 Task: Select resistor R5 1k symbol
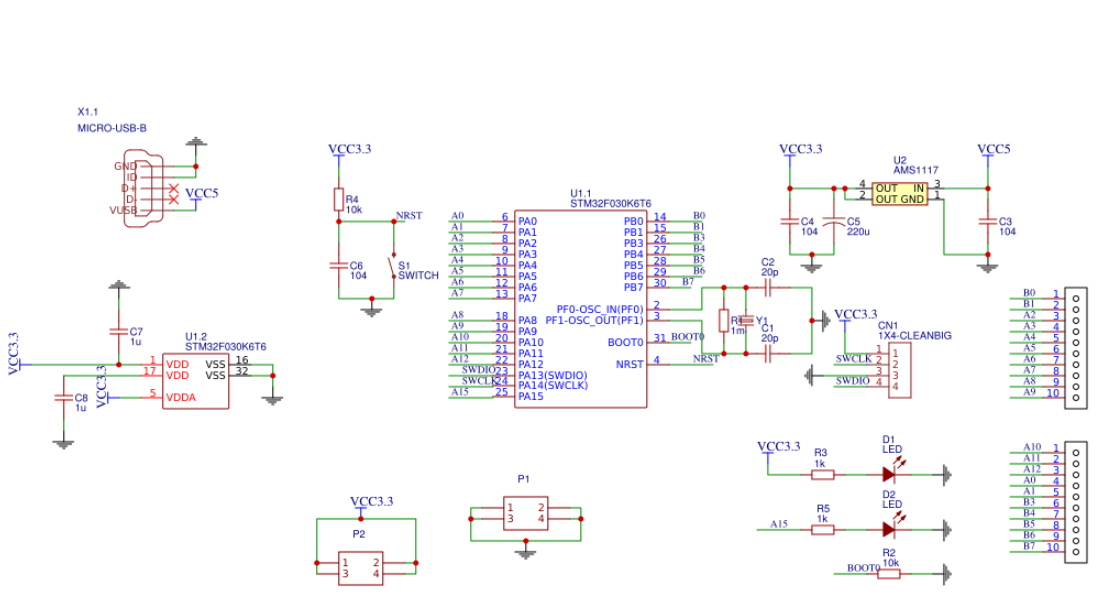point(822,529)
